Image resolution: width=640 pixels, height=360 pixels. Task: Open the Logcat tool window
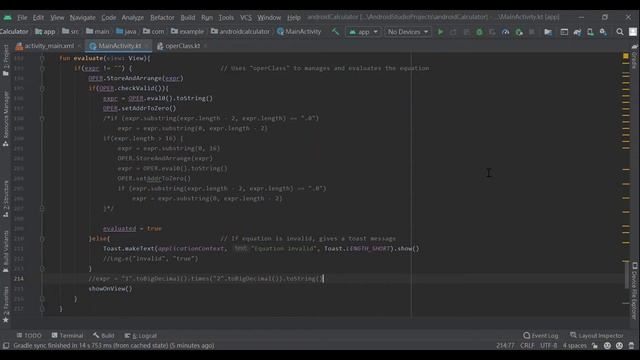141,336
